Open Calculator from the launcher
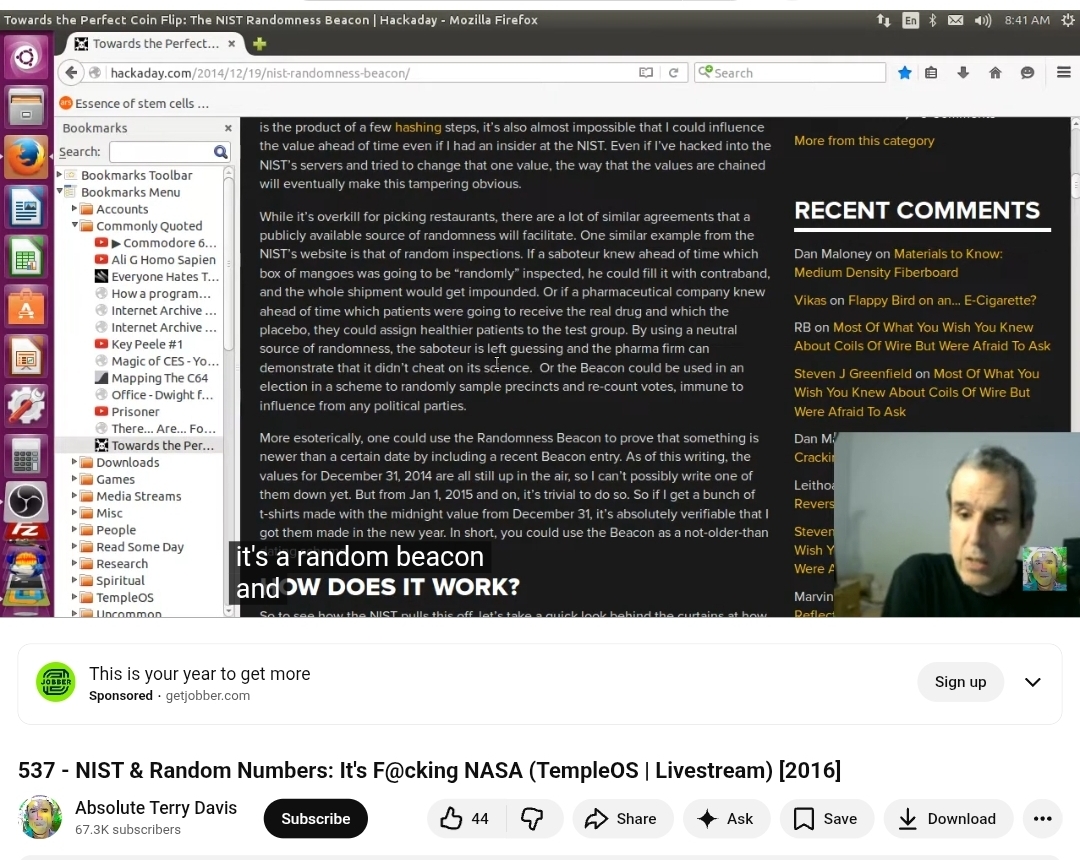 [26, 456]
